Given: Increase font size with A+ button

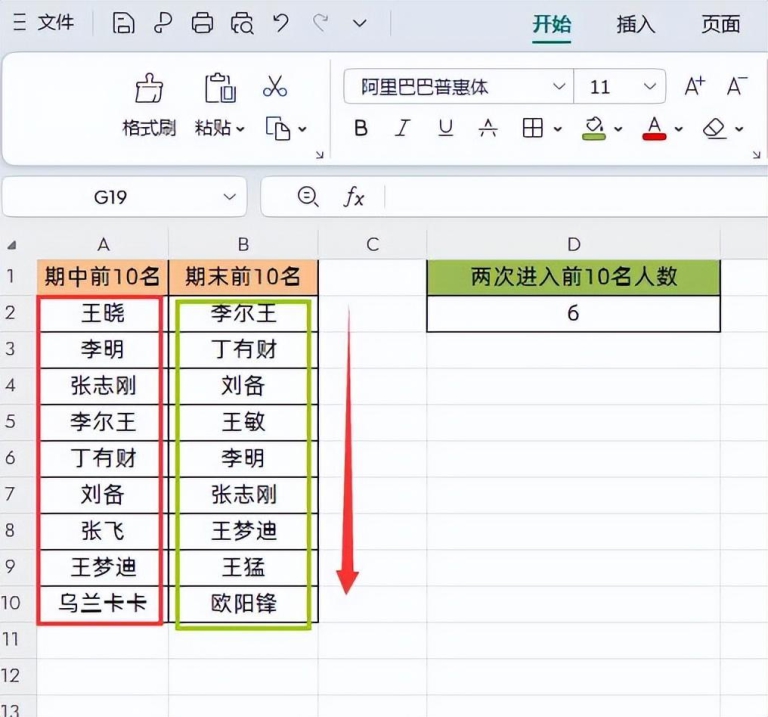Looking at the screenshot, I should tap(694, 87).
